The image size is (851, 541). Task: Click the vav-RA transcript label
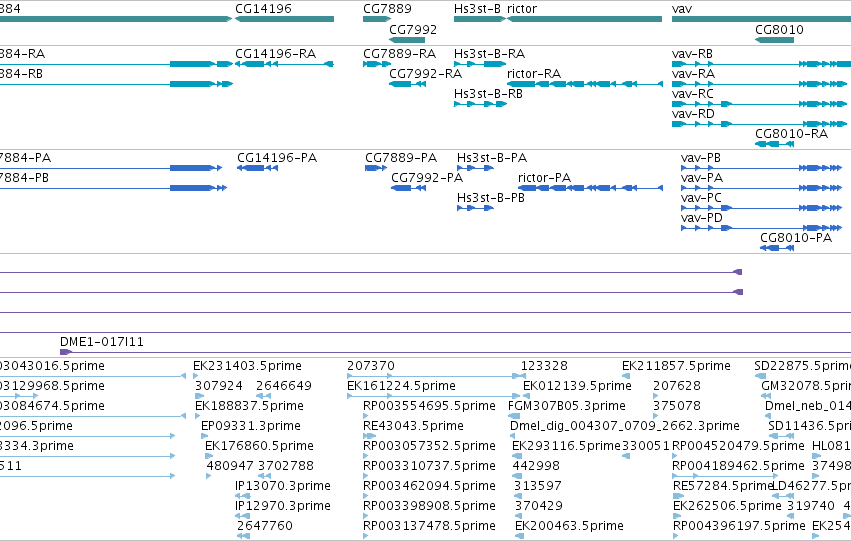[x=693, y=74]
